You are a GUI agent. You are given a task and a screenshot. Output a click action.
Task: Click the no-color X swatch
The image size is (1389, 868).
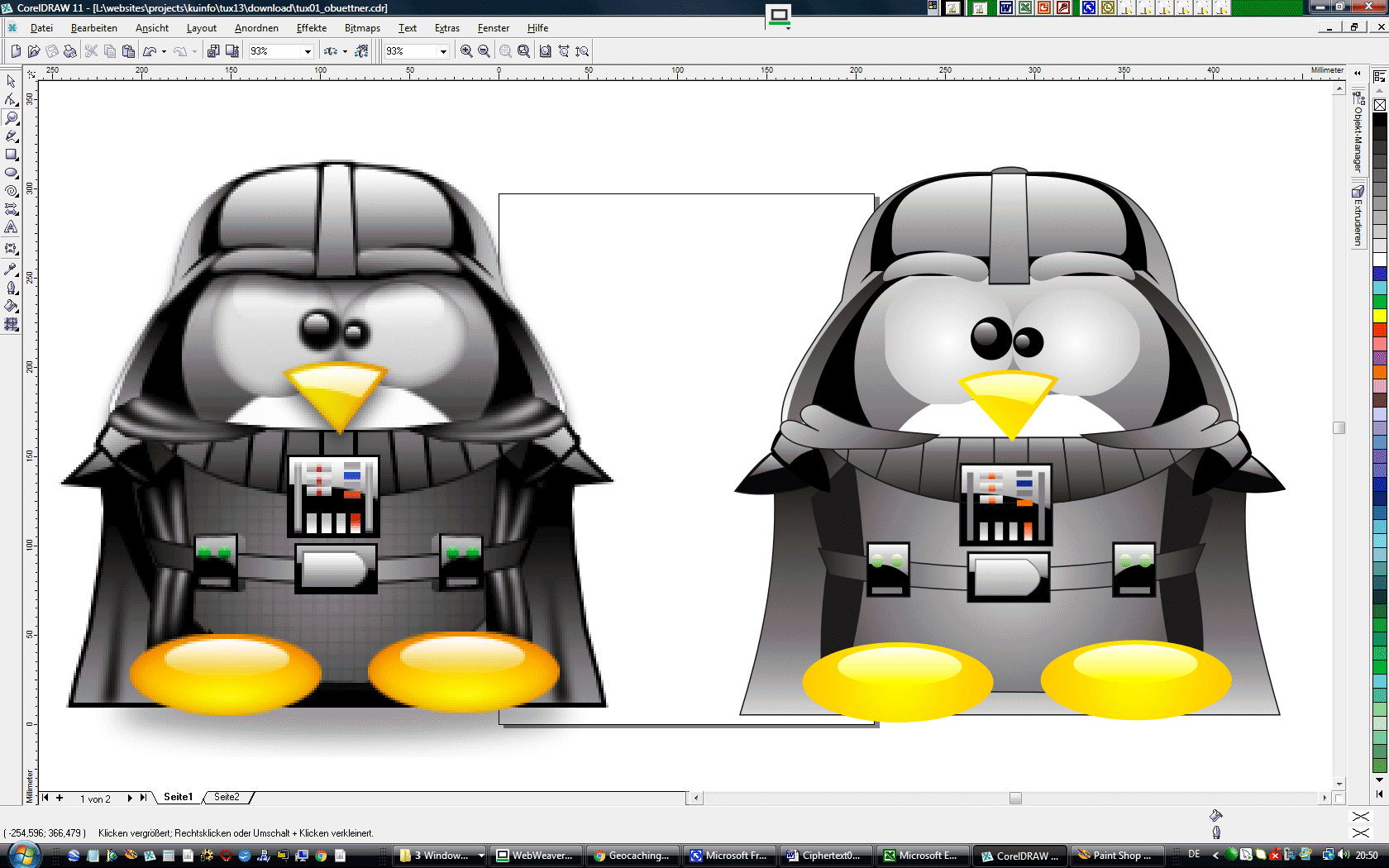pos(1380,105)
